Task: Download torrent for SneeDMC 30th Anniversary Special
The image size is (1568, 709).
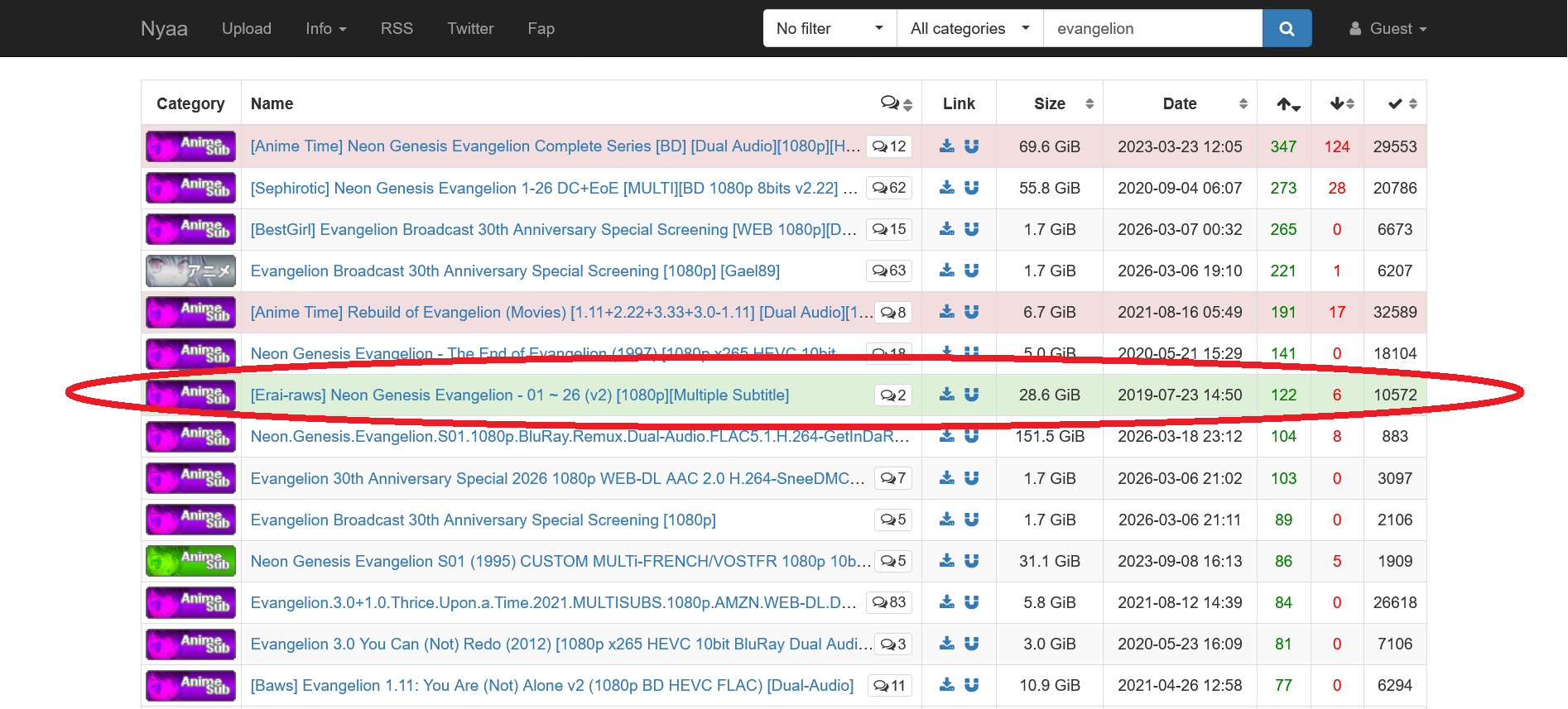Action: (x=947, y=478)
